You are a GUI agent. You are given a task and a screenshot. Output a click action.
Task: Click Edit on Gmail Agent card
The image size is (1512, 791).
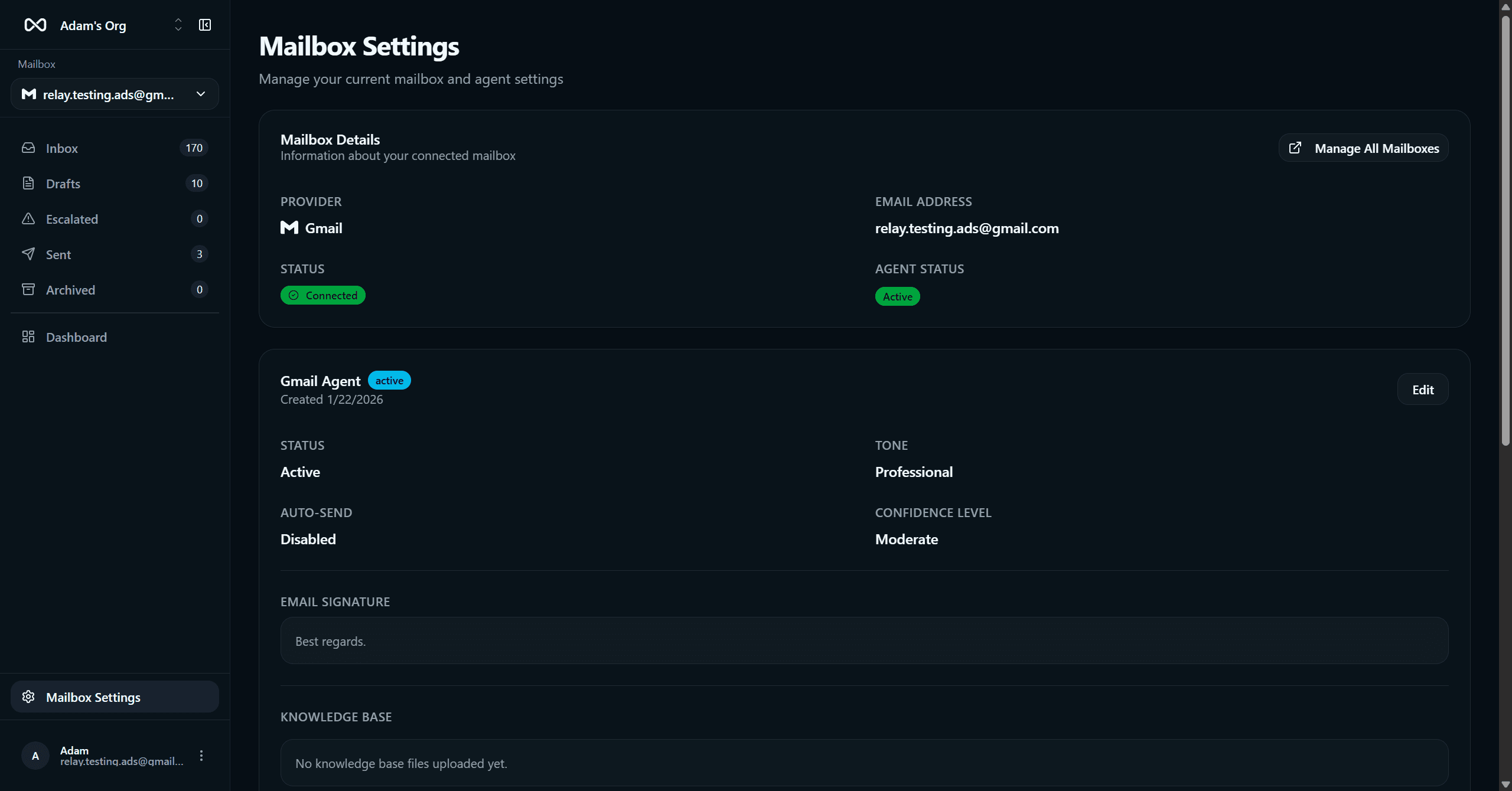click(1422, 390)
